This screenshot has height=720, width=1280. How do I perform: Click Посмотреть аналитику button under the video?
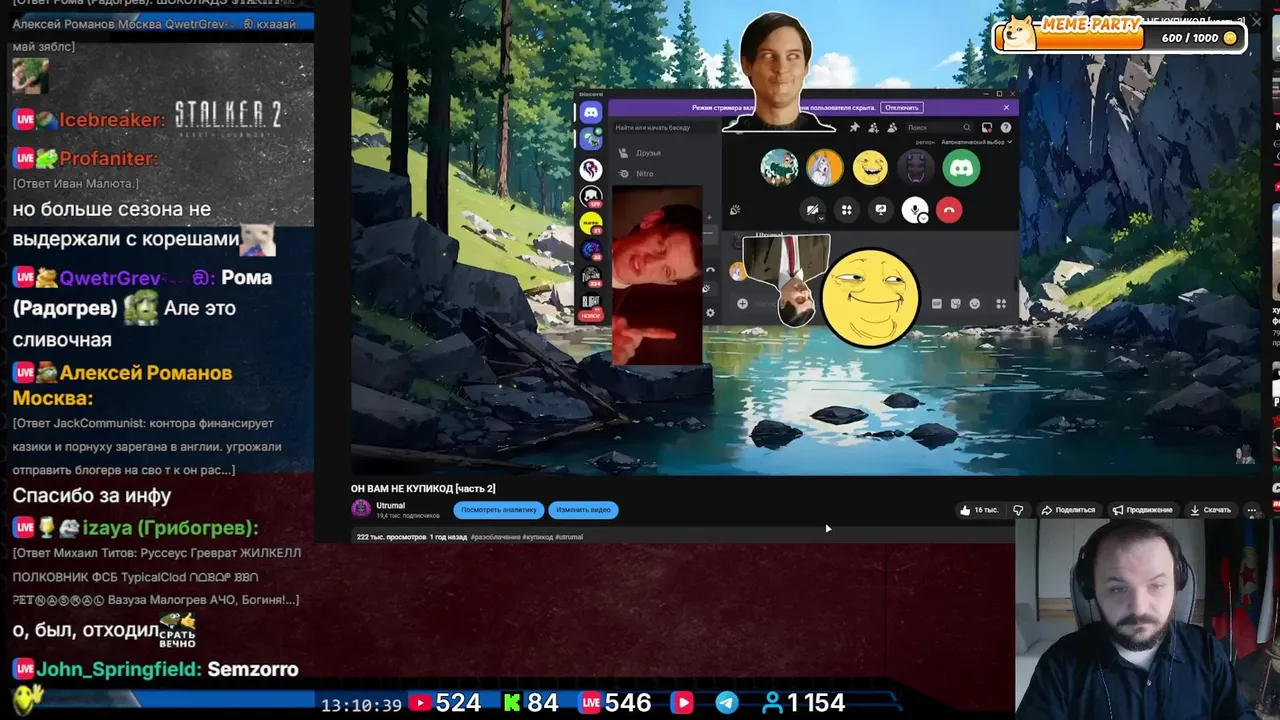tap(499, 510)
